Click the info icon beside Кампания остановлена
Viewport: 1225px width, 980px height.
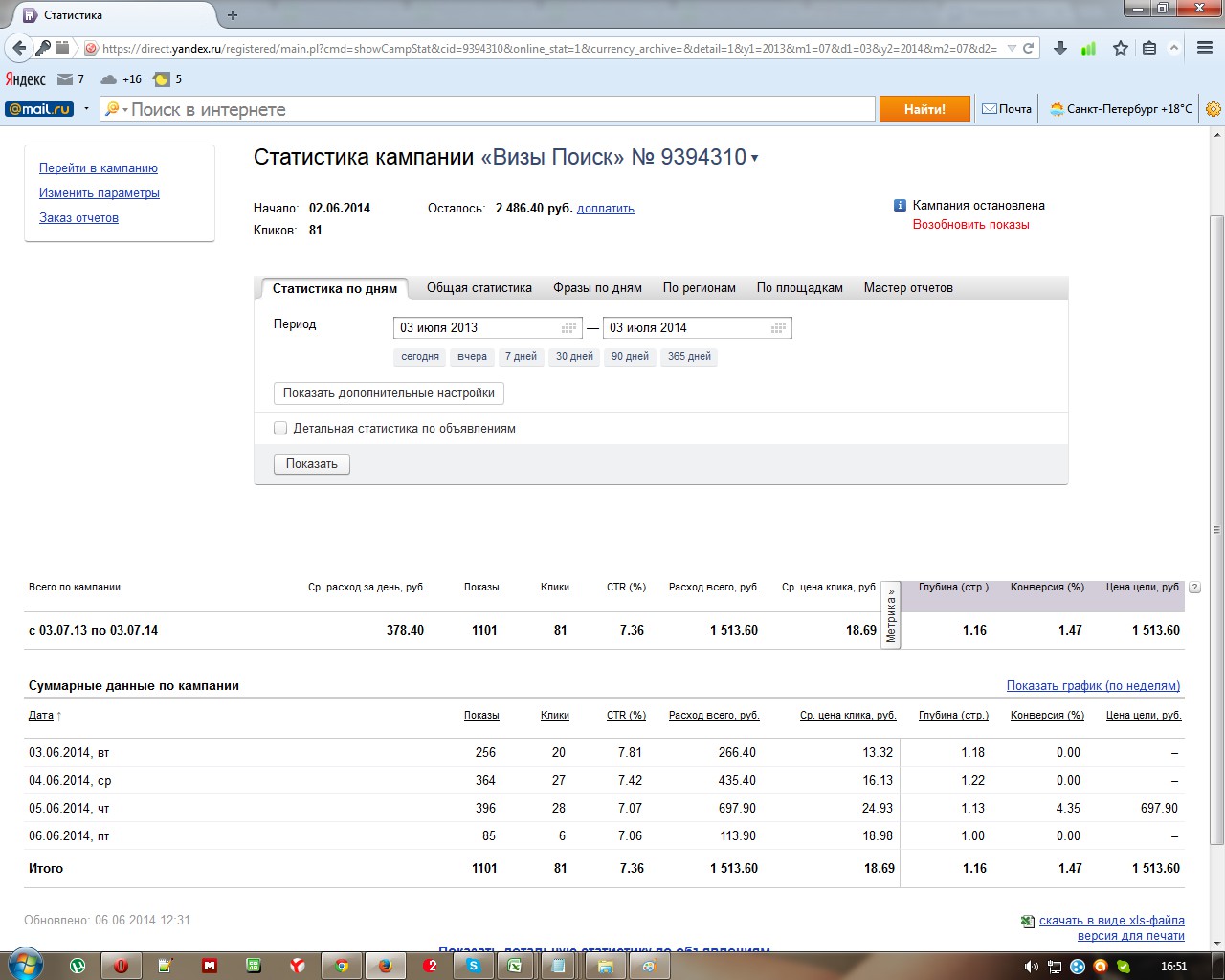[x=900, y=206]
